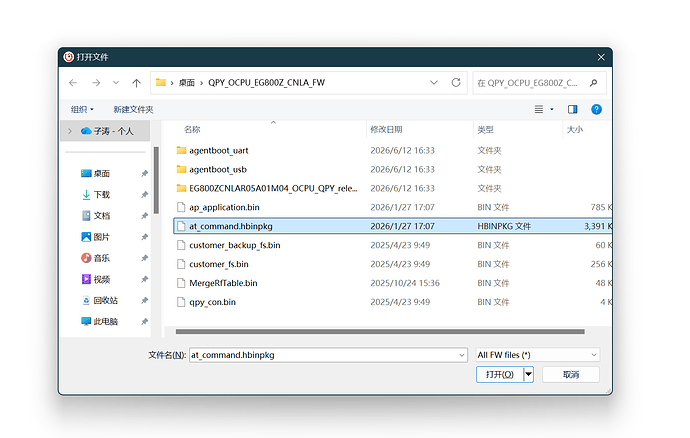Click the pin icon next to 音乐

144,258
